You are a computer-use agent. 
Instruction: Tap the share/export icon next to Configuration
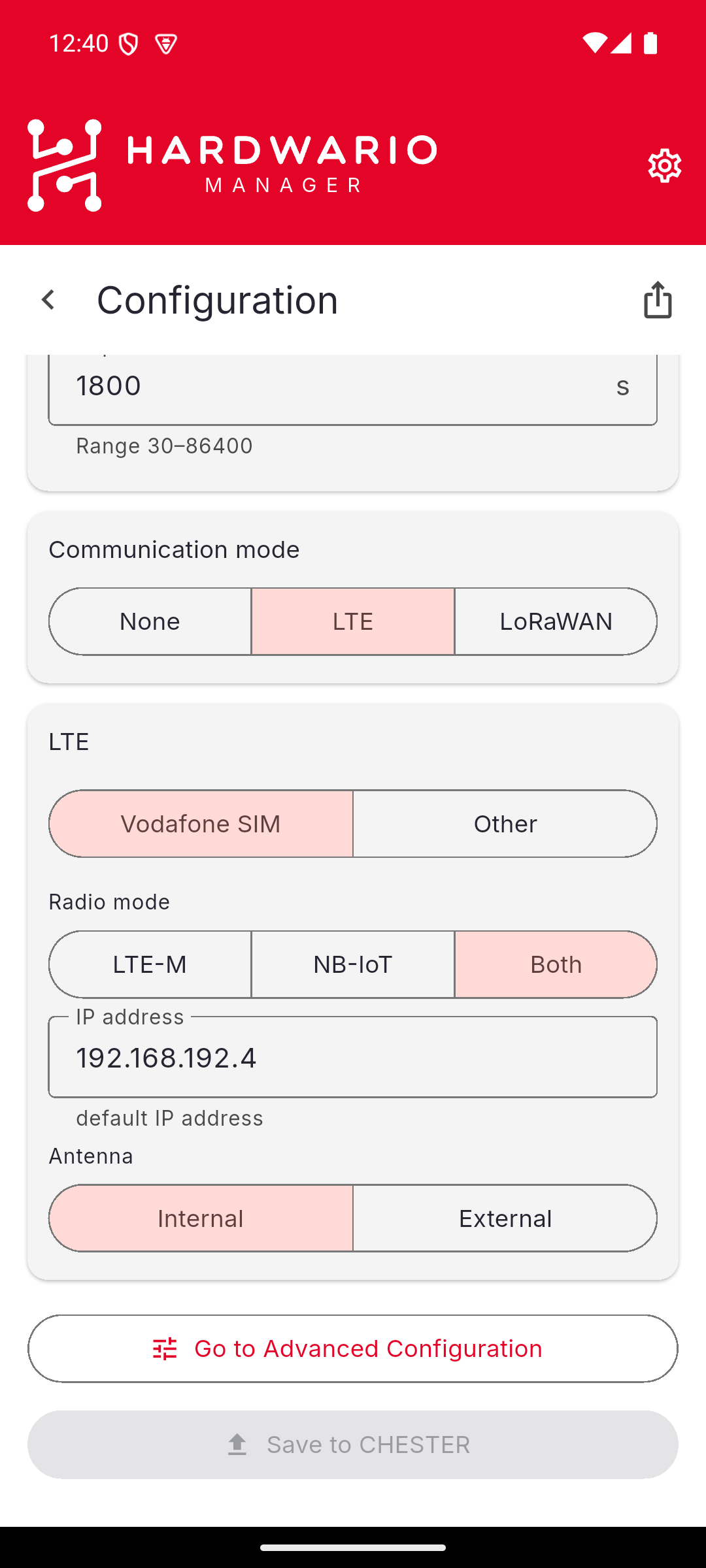tap(658, 300)
